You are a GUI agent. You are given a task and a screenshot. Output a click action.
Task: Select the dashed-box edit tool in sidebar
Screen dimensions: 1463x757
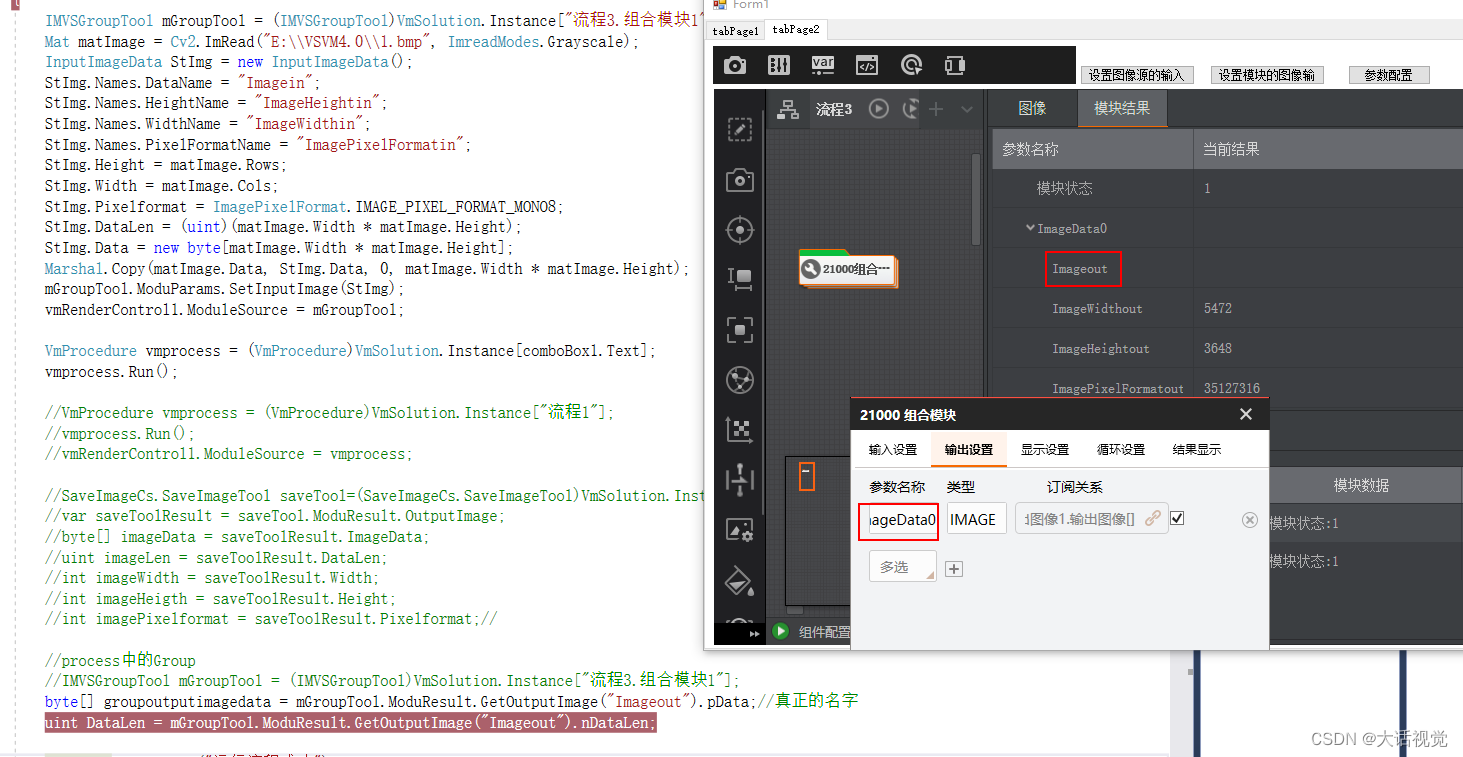(739, 129)
